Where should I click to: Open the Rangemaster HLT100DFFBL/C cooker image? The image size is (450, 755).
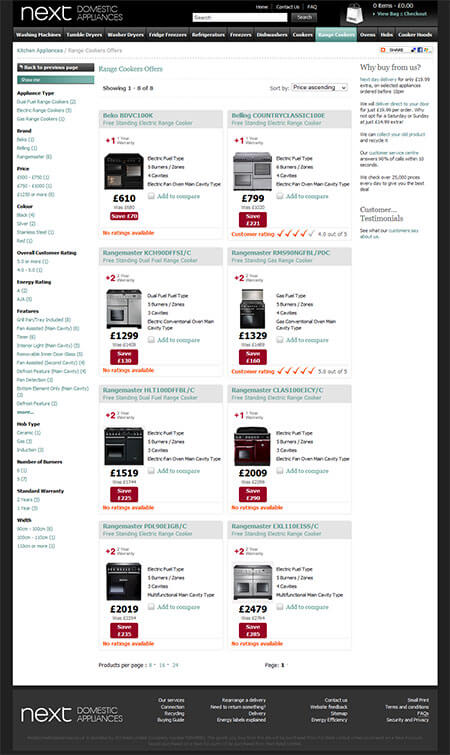click(124, 446)
